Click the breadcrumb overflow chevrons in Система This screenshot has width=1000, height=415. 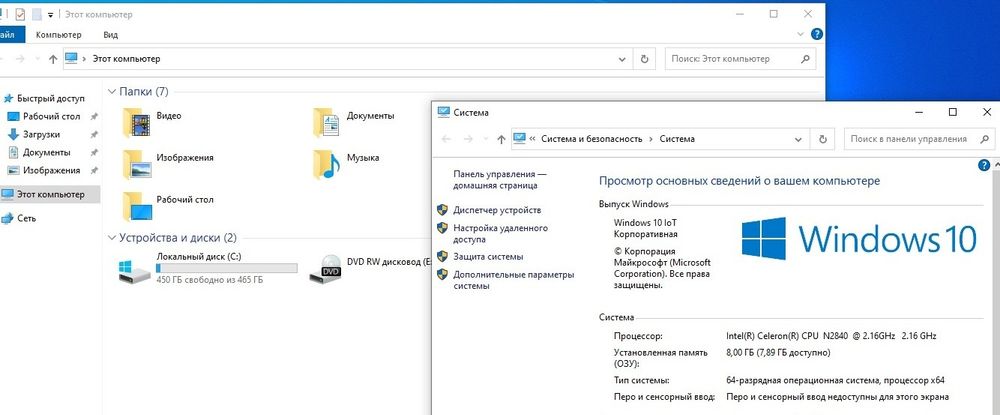point(532,139)
